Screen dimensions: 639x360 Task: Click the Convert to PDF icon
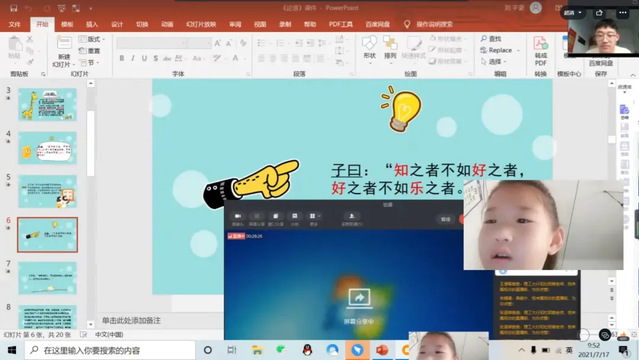tap(540, 51)
